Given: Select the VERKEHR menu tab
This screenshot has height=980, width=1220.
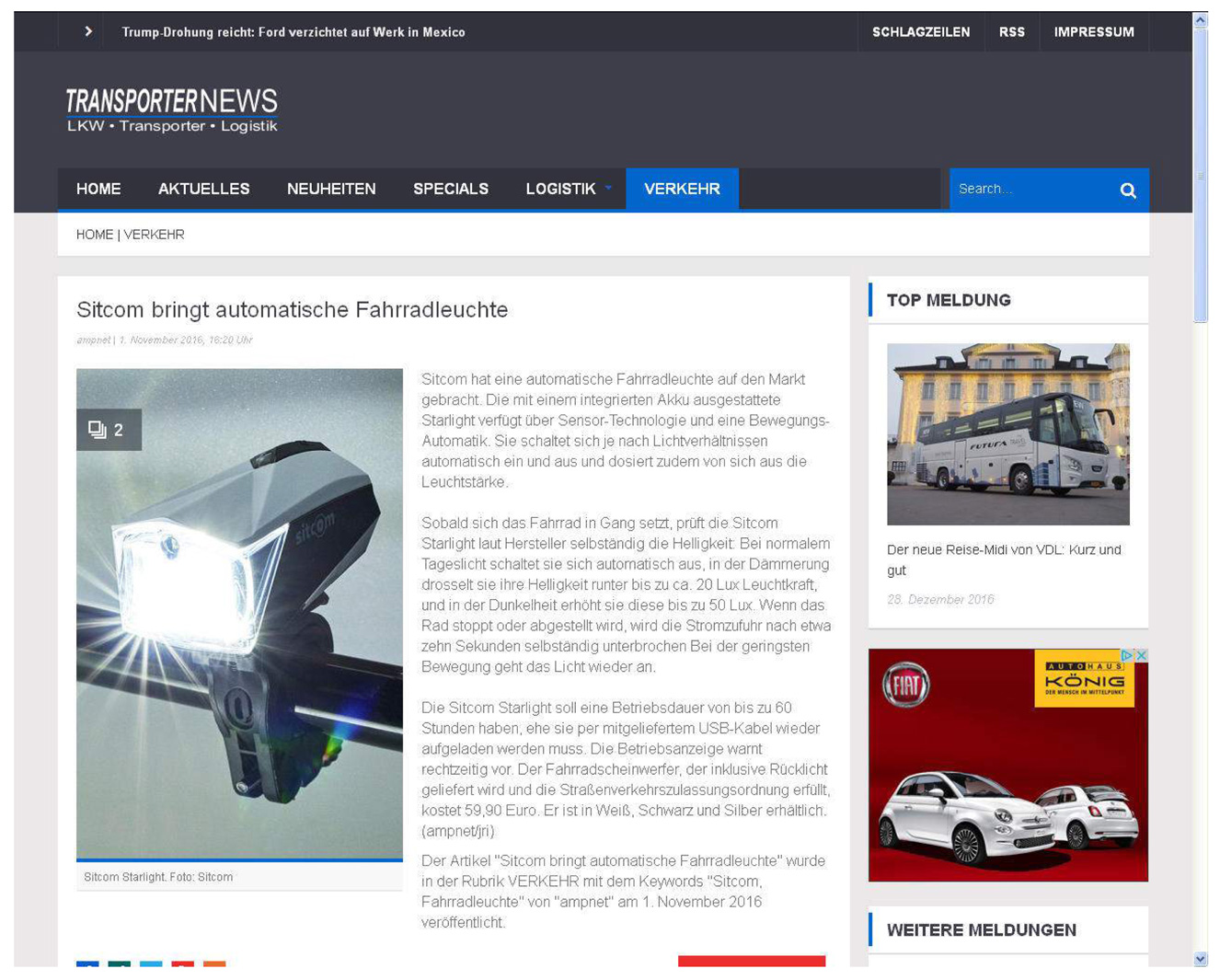Looking at the screenshot, I should pos(682,189).
